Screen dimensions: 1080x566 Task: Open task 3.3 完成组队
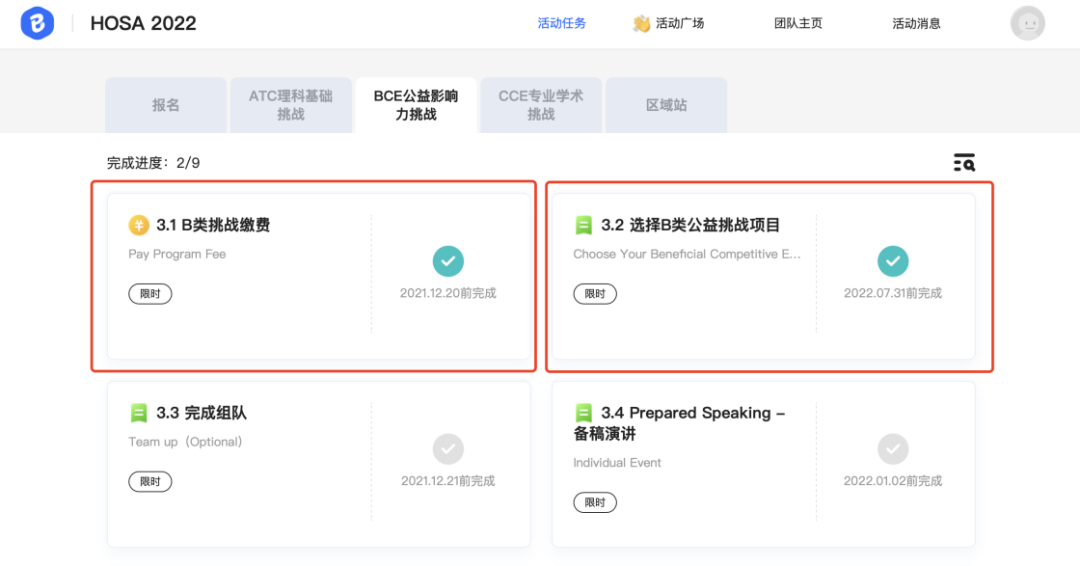point(319,464)
